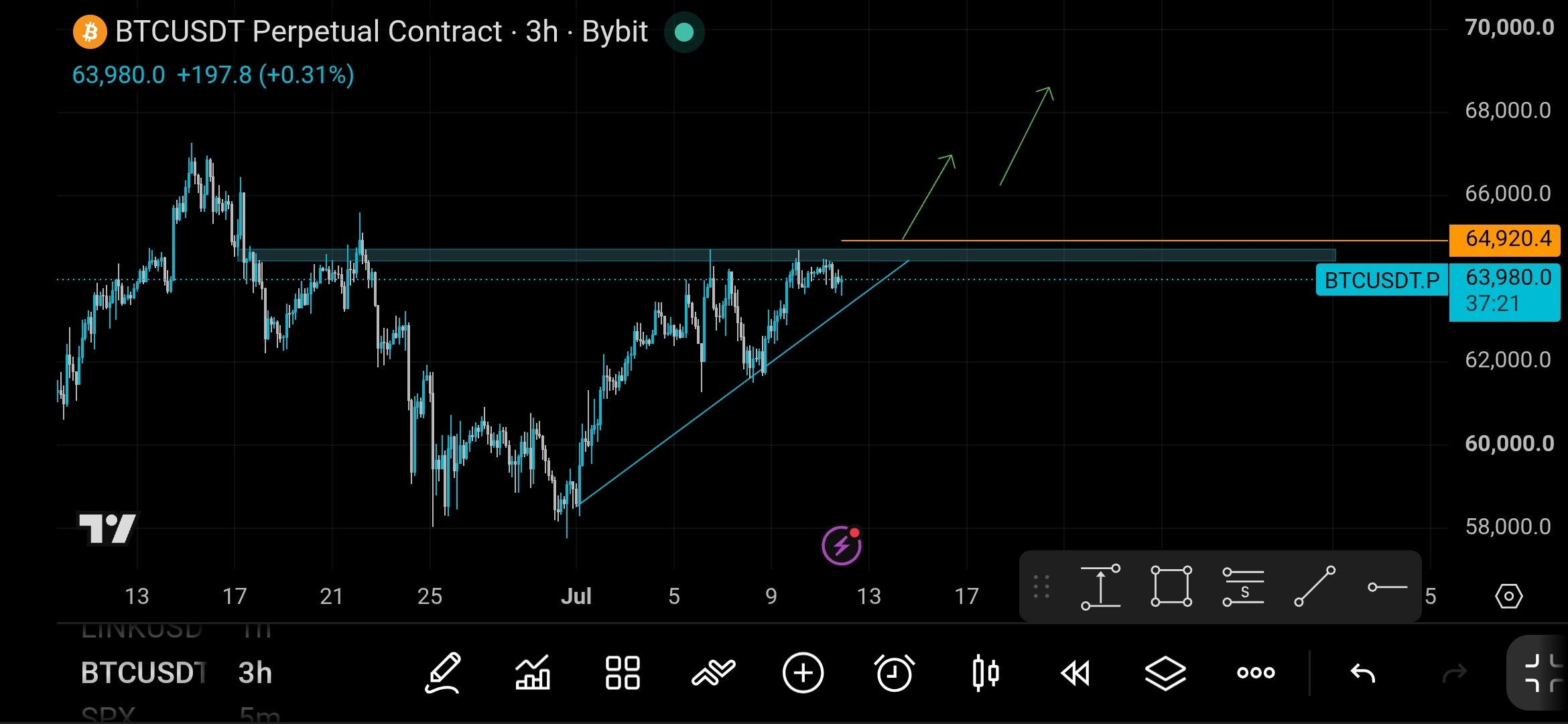The height and width of the screenshot is (724, 1568).
Task: Exit fullscreen mode
Action: [1542, 672]
